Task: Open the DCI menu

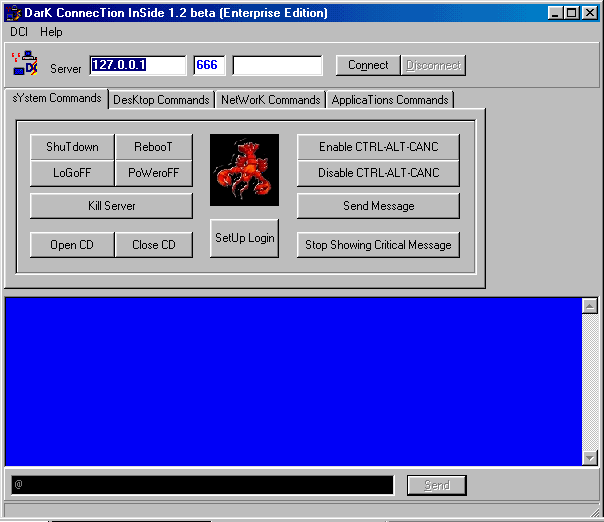Action: [x=19, y=32]
